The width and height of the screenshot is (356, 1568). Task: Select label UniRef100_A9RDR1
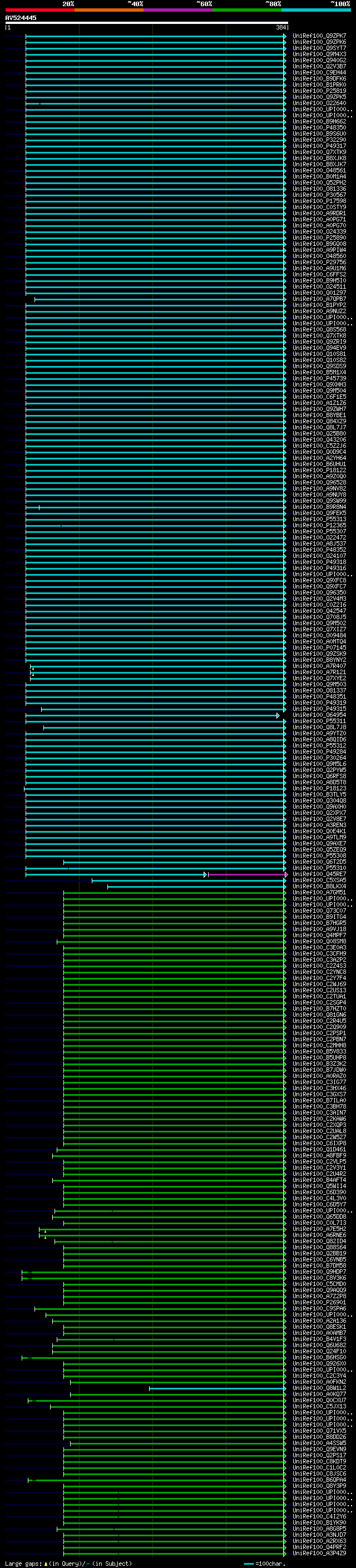pyautogui.click(x=319, y=213)
